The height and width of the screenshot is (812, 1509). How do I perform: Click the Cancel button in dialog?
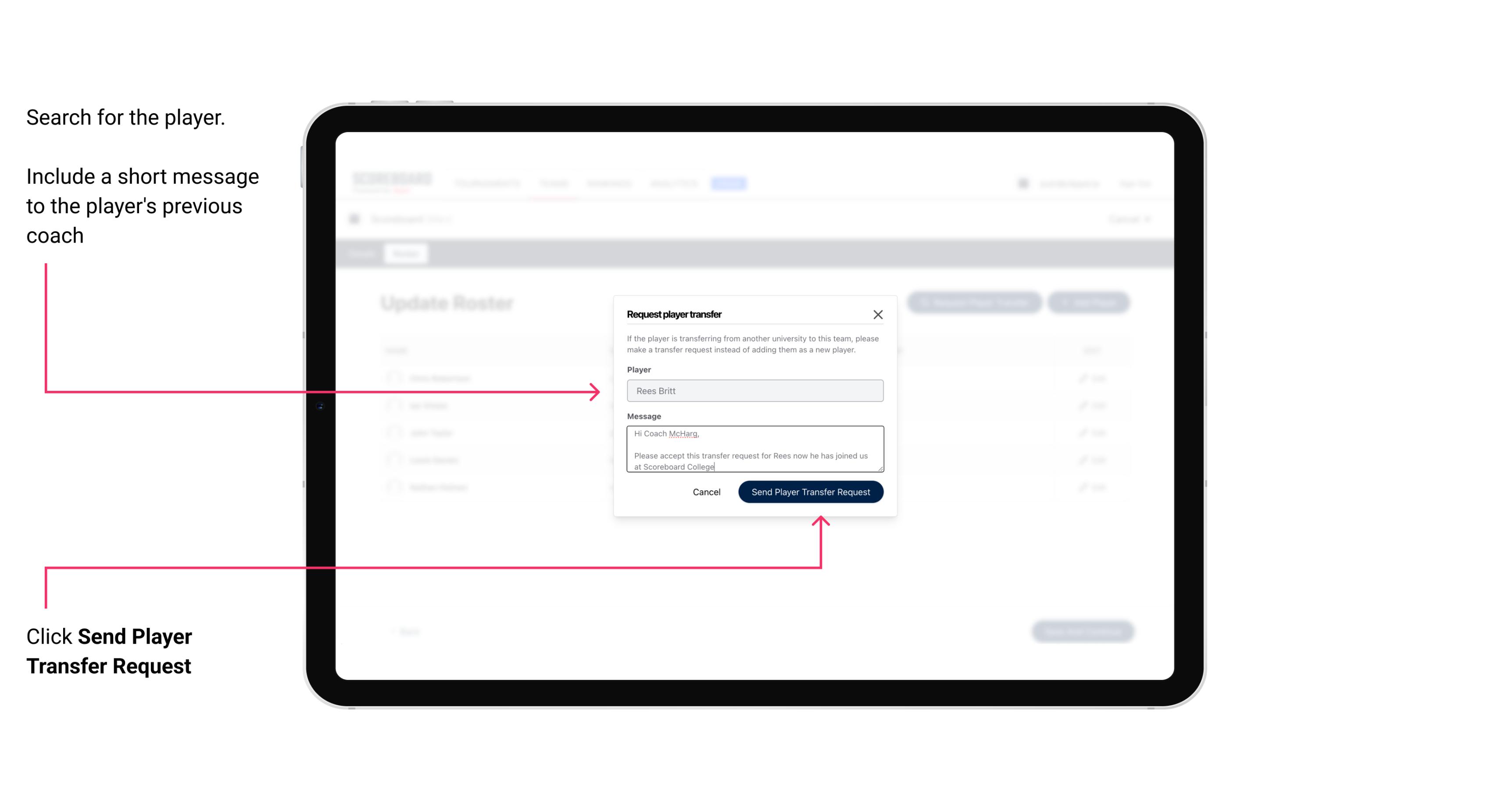706,491
